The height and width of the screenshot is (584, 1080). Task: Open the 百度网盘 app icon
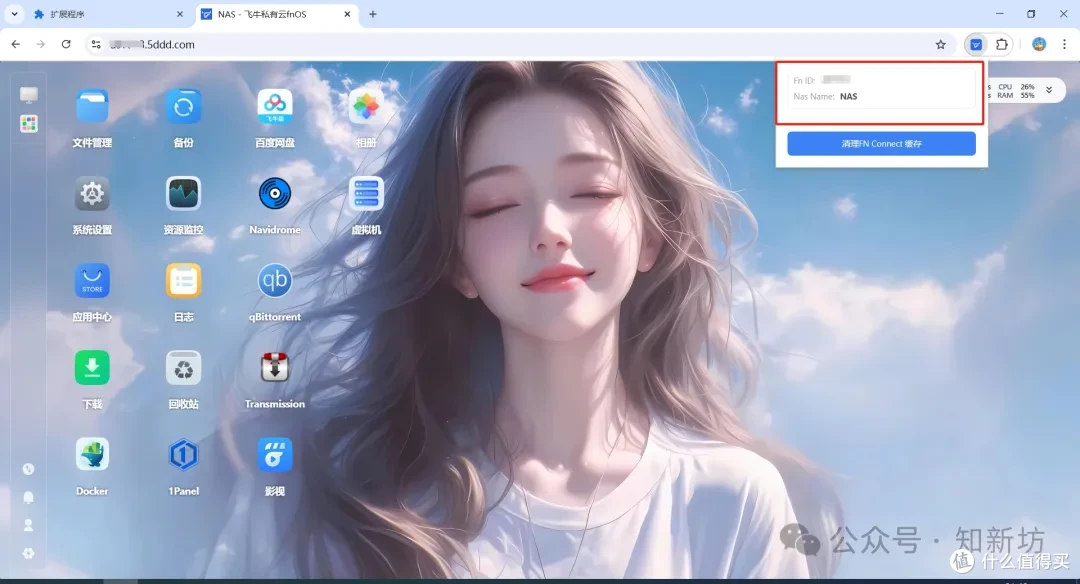(x=275, y=107)
